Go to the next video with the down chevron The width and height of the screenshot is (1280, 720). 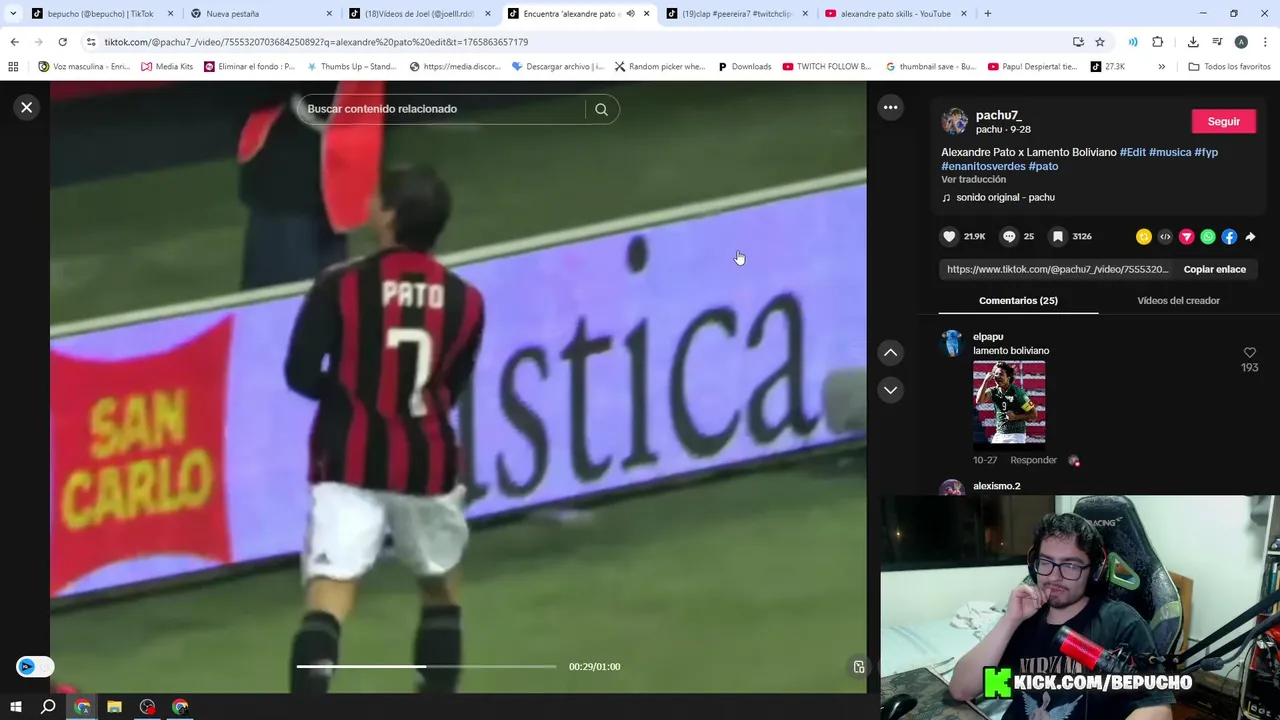tap(890, 390)
